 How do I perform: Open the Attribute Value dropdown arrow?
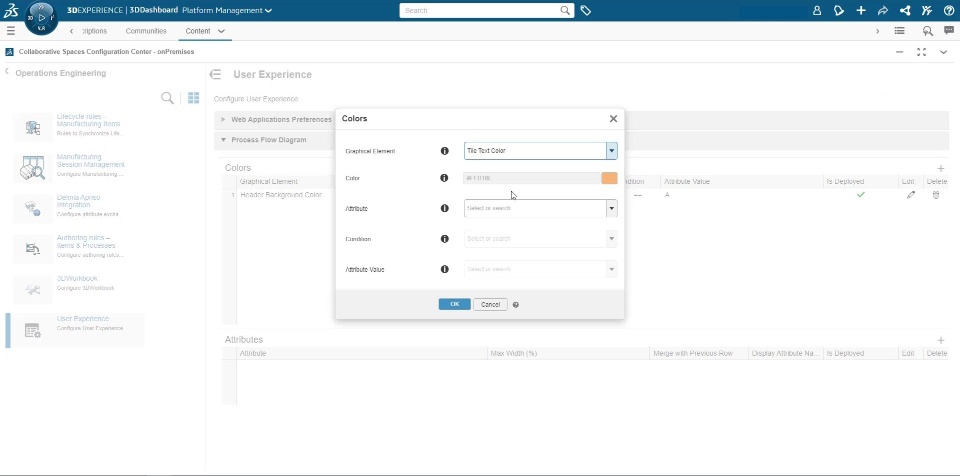click(611, 269)
